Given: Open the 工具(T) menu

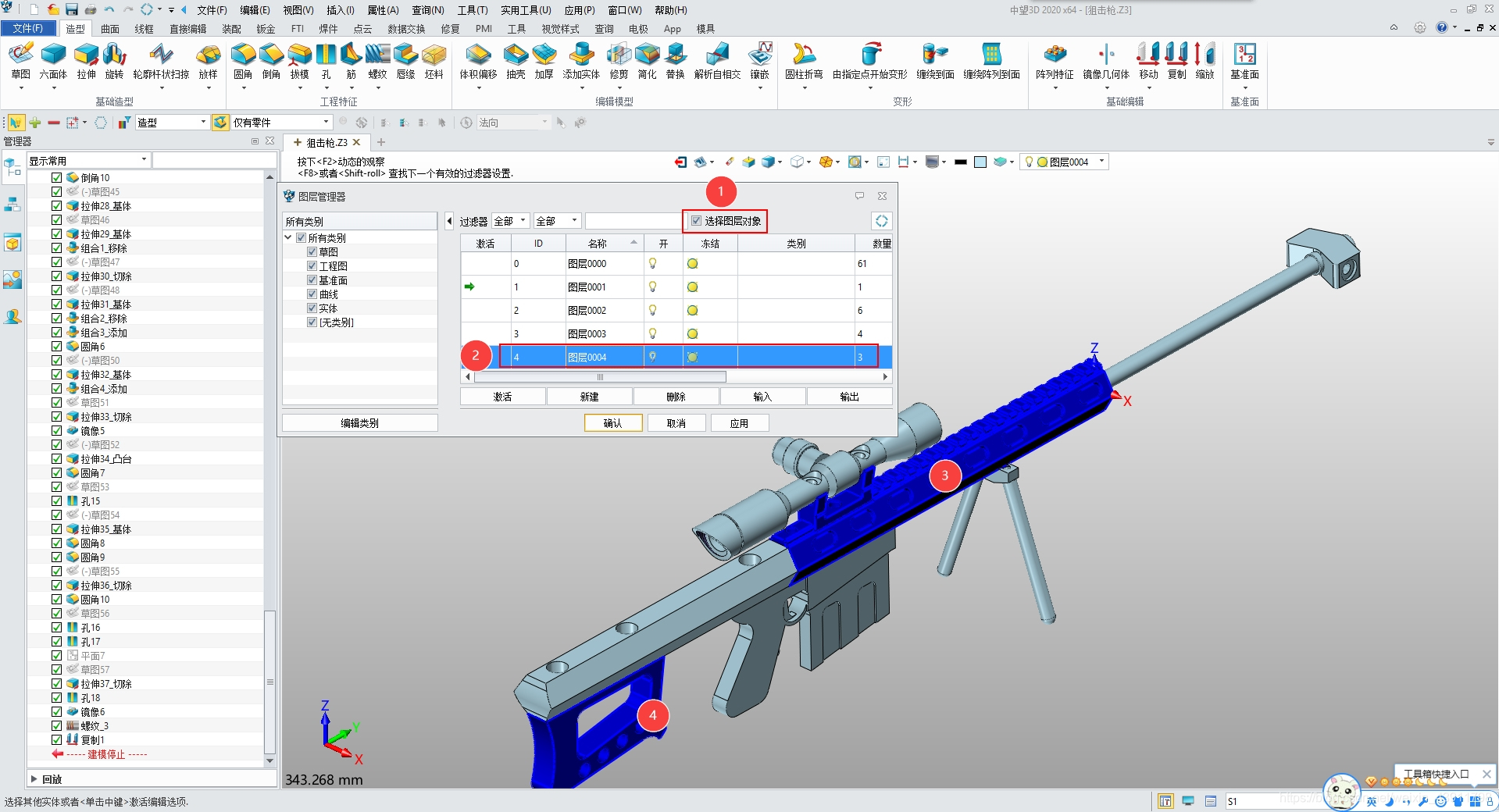Looking at the screenshot, I should pyautogui.click(x=473, y=10).
